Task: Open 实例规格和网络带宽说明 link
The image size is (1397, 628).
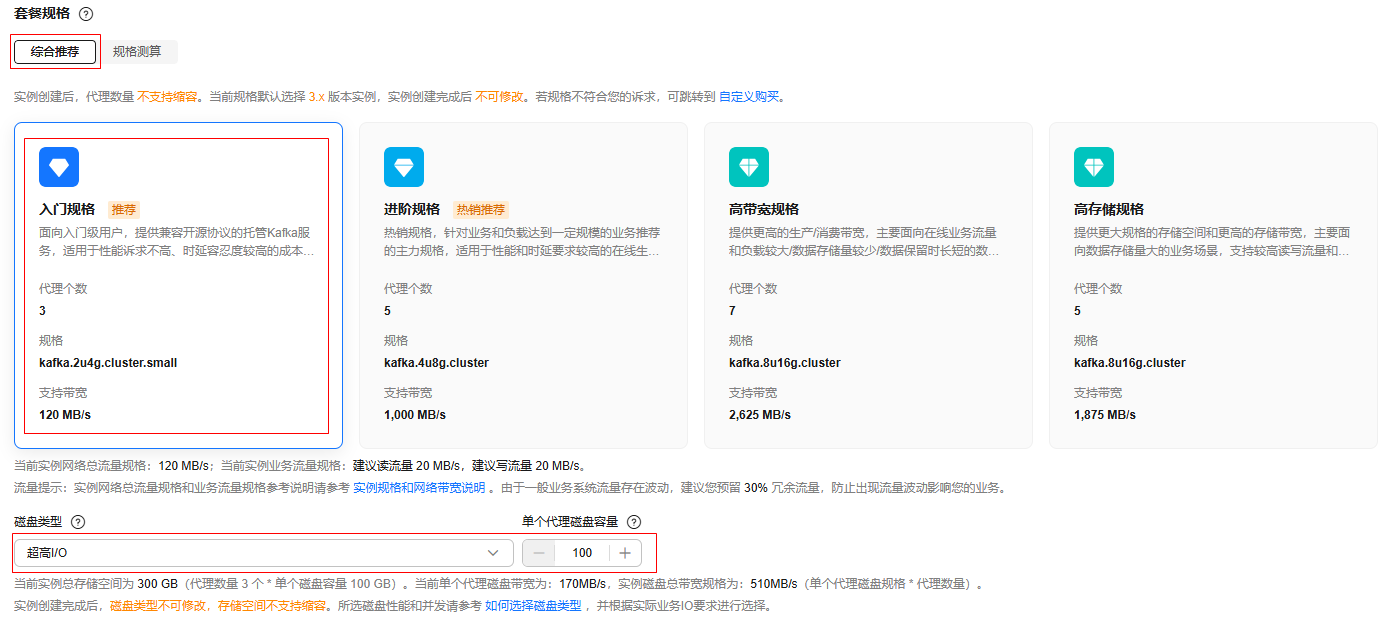Action: (419, 488)
